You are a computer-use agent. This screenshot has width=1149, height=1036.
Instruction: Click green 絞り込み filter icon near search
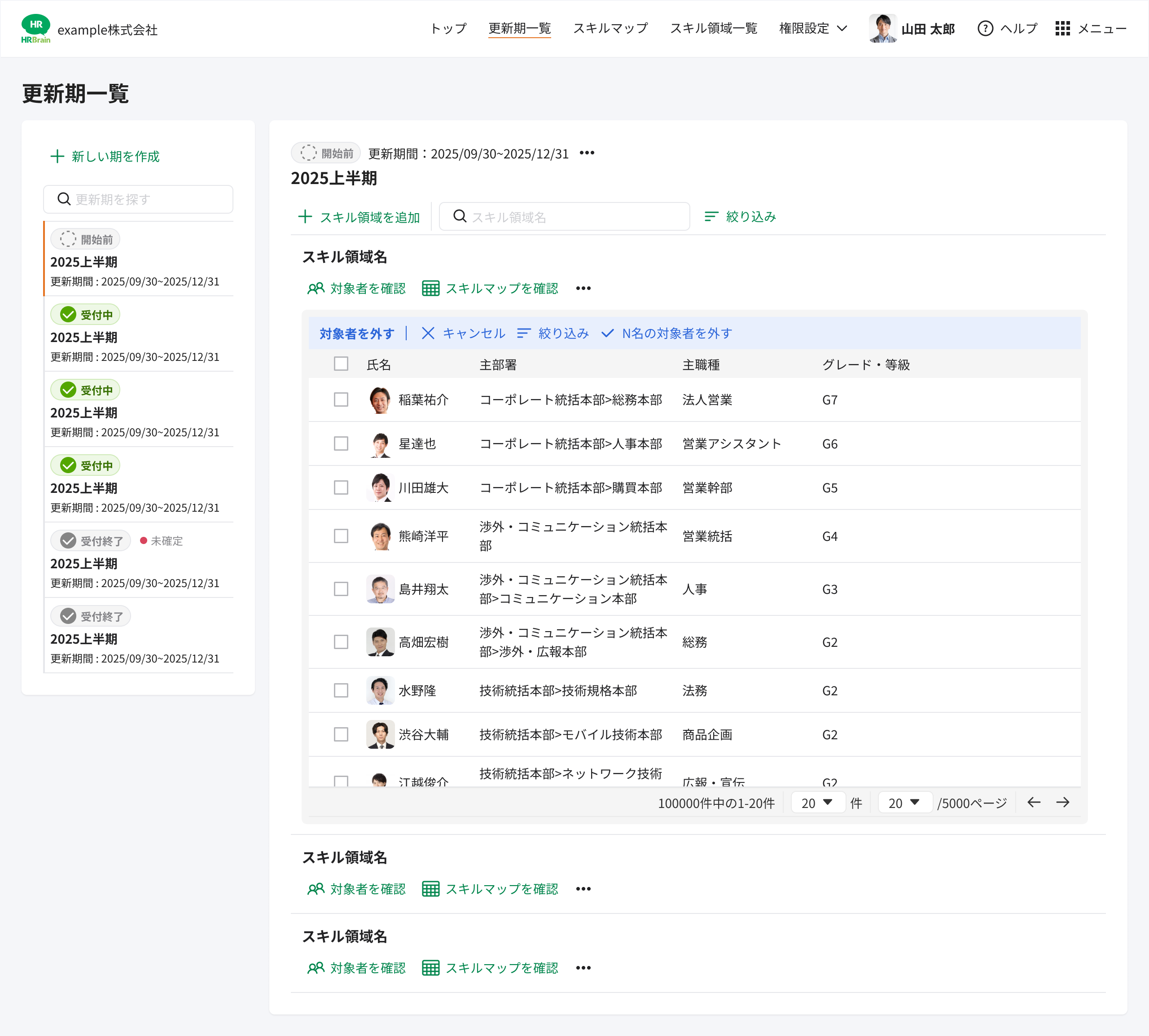tap(711, 216)
